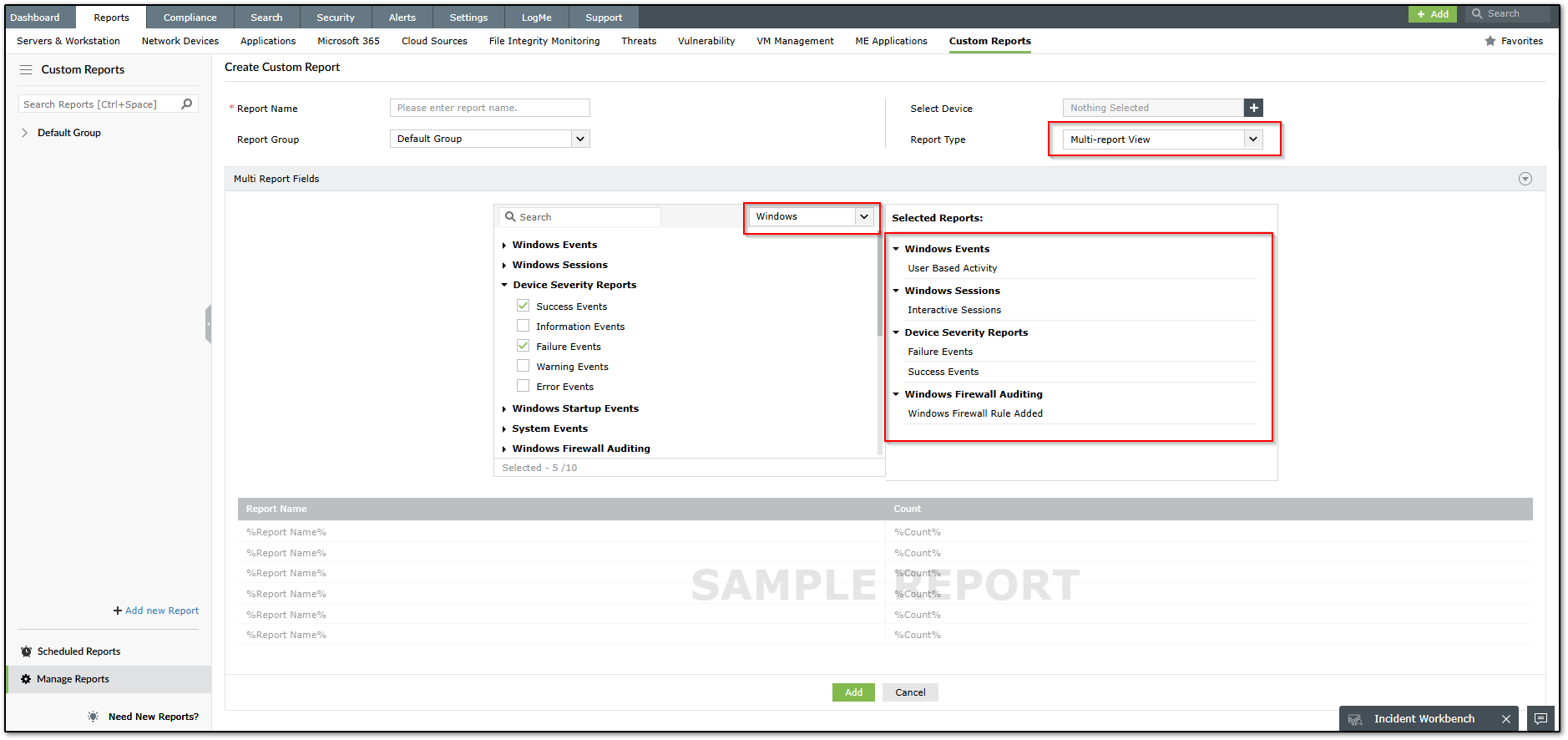Screen dimensions: 1568x740
Task: Collapse Windows Events under Selected Reports
Action: point(896,249)
